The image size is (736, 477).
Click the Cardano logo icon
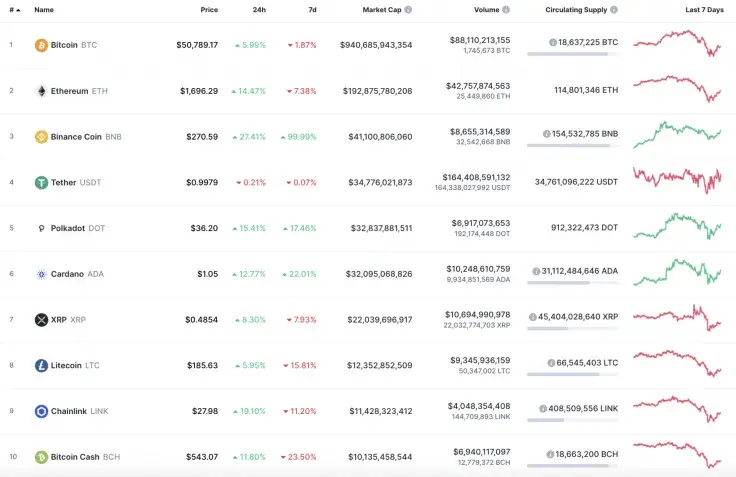coord(41,274)
